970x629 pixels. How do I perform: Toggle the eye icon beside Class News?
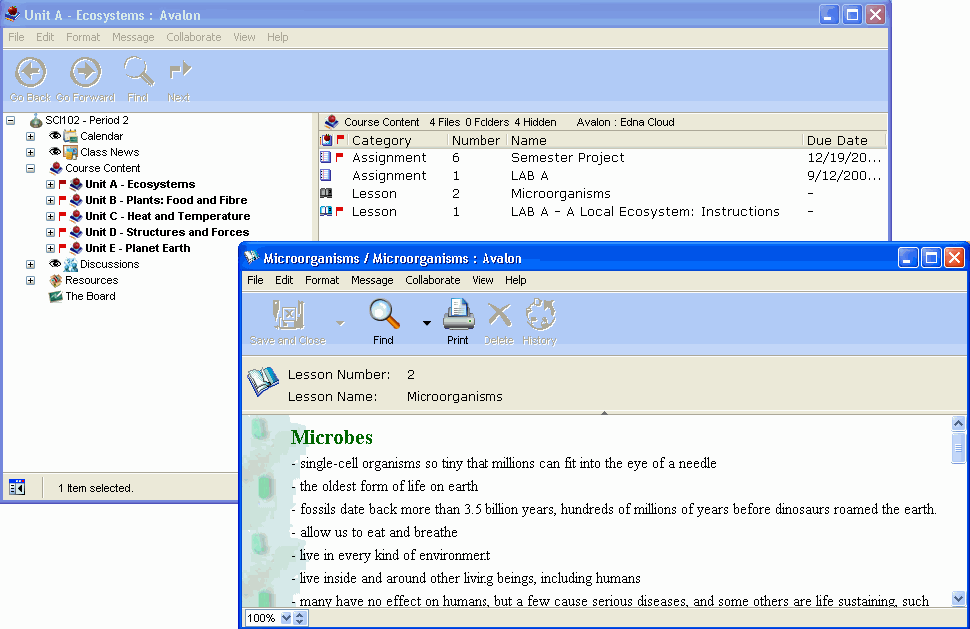(x=55, y=152)
